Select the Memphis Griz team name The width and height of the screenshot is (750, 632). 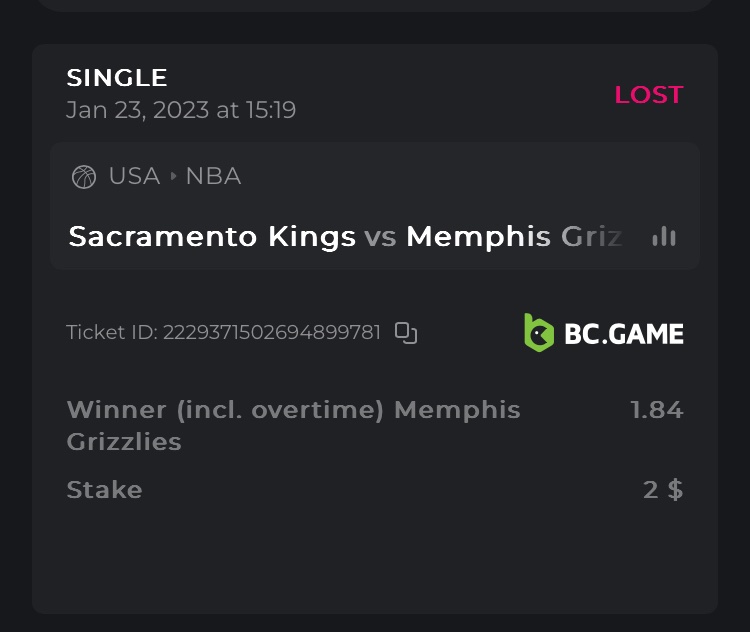pyautogui.click(x=513, y=237)
